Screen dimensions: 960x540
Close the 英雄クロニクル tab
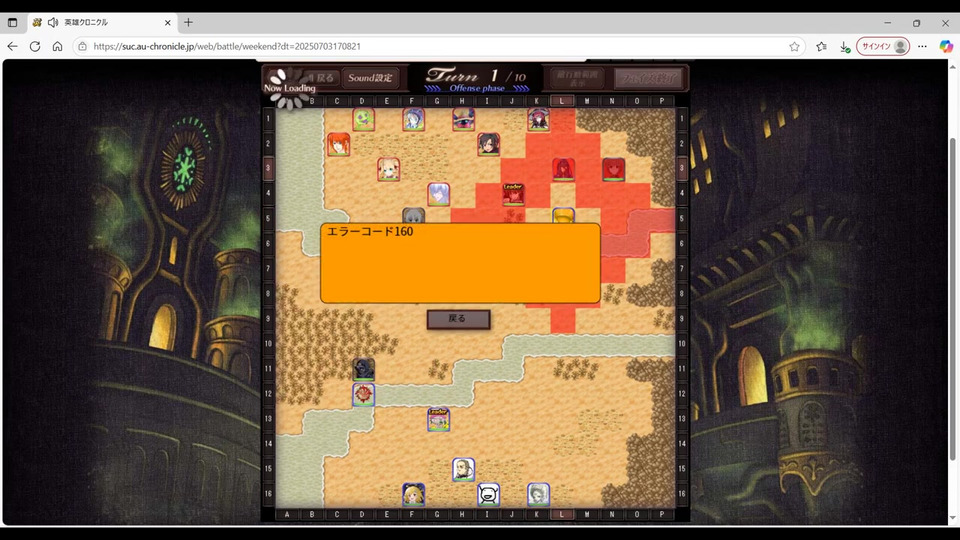167,23
